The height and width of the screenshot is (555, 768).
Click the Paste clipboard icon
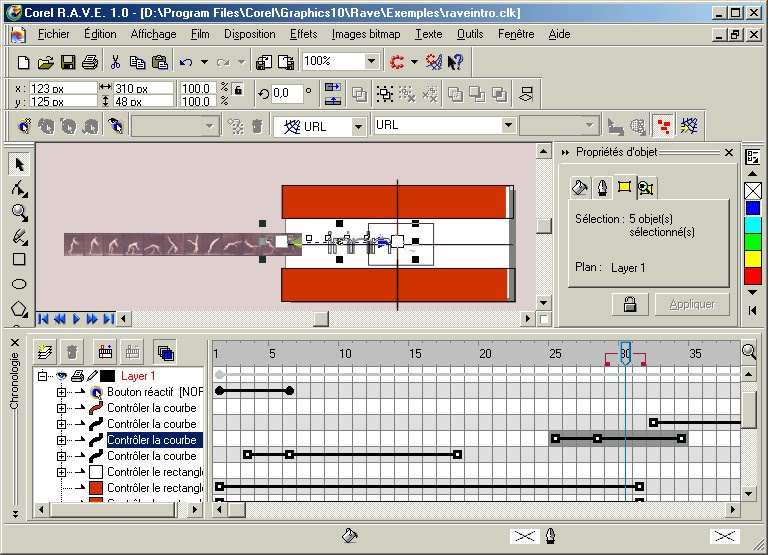click(x=160, y=62)
